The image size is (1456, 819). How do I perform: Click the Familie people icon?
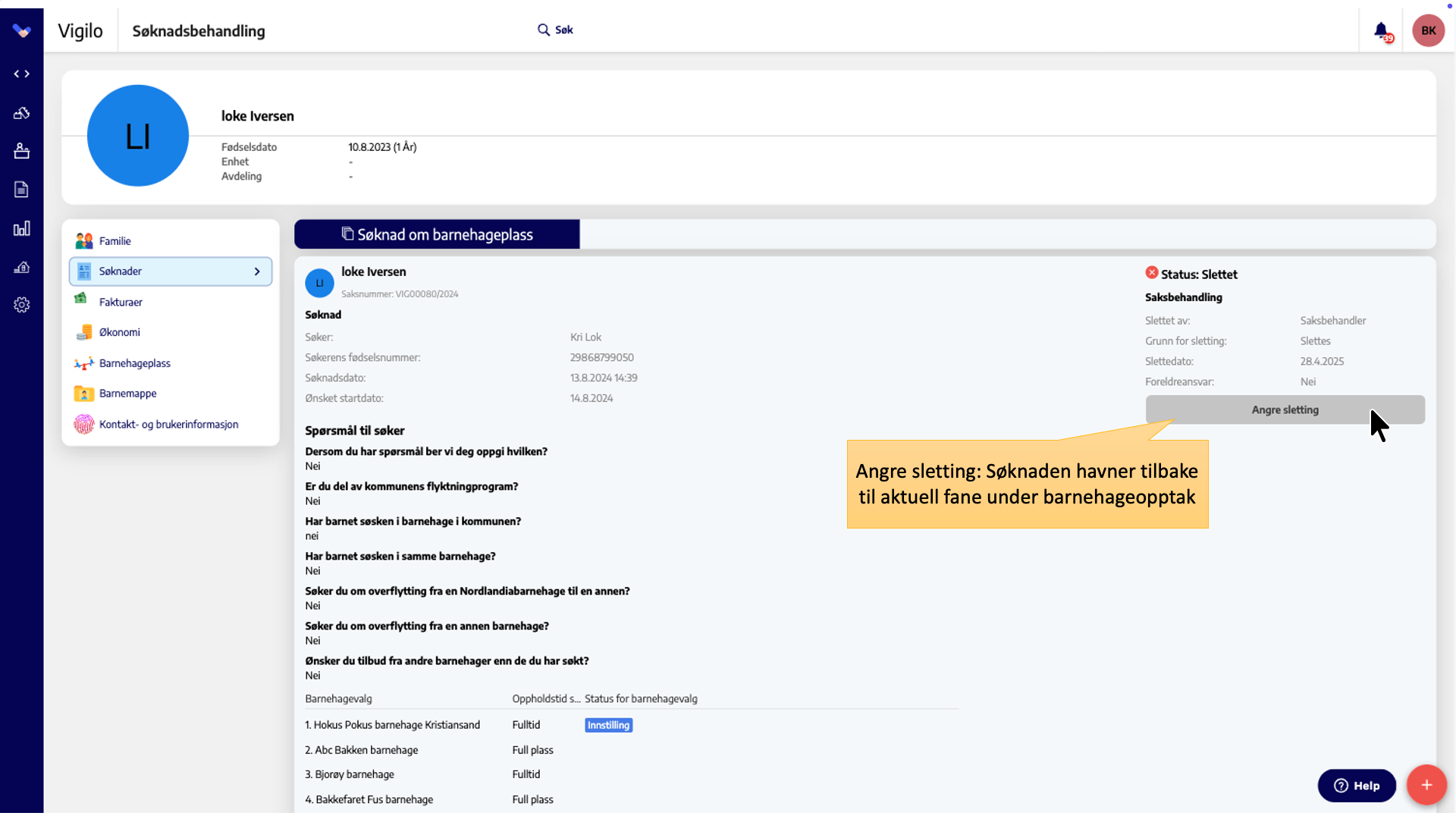tap(84, 241)
